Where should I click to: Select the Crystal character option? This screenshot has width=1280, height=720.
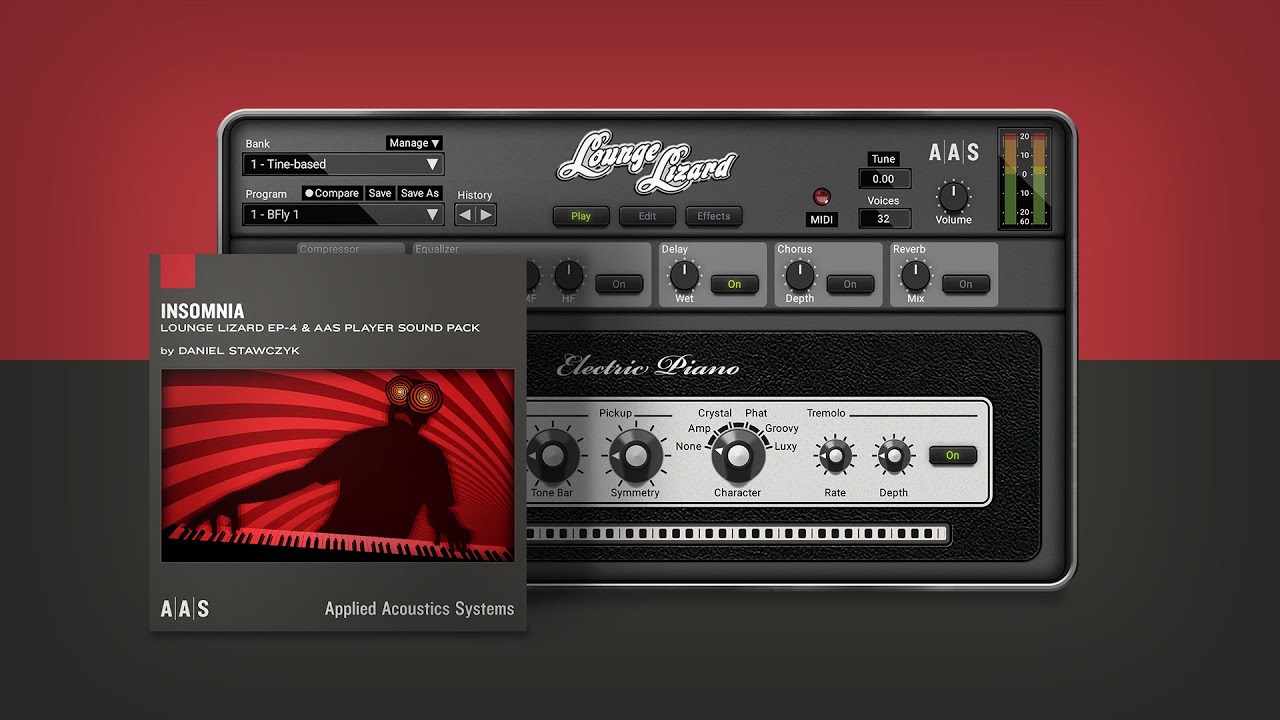coord(715,413)
